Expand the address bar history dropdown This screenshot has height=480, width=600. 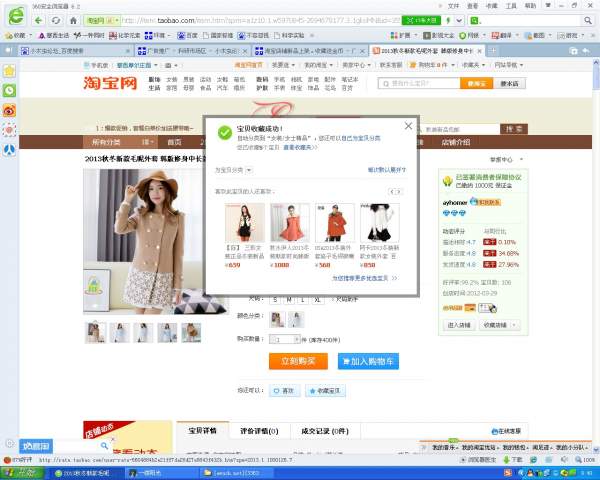click(460, 20)
